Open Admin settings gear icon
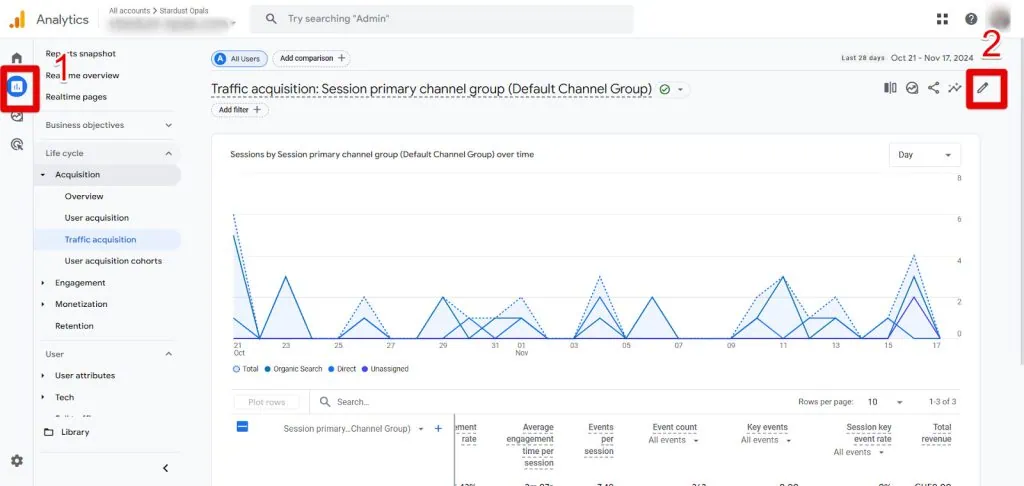Viewport: 1024px width, 486px height. 16,461
